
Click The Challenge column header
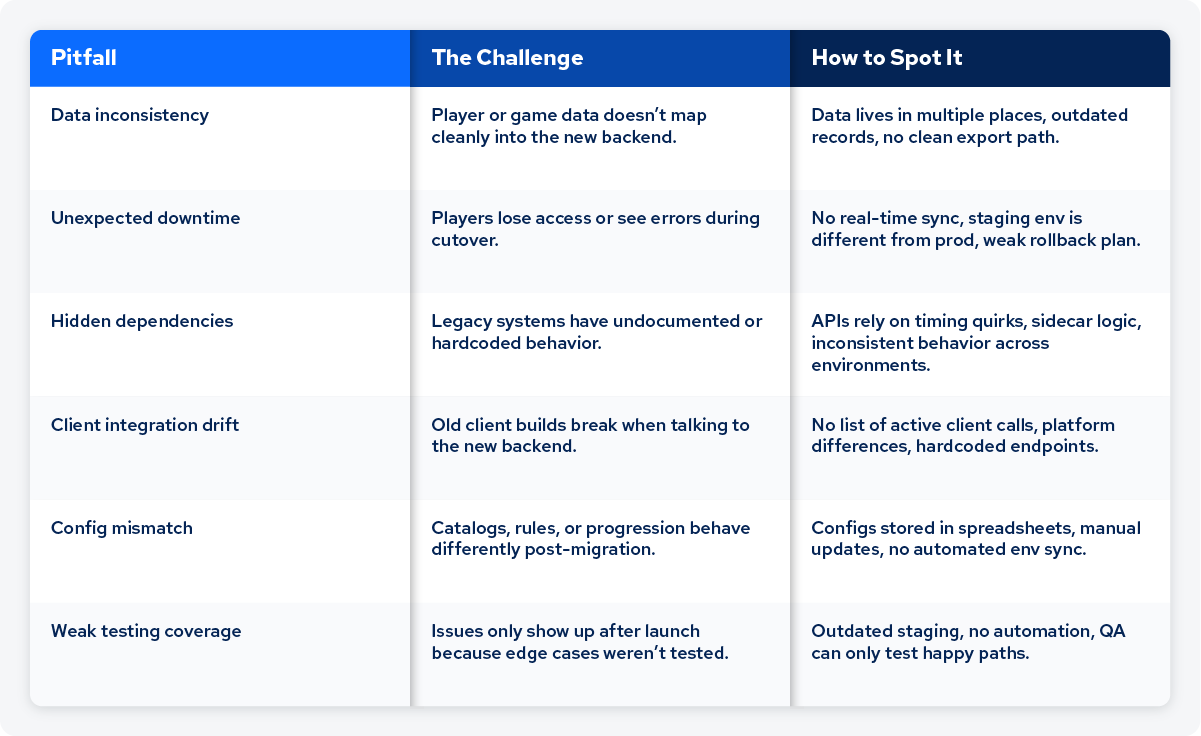[507, 58]
